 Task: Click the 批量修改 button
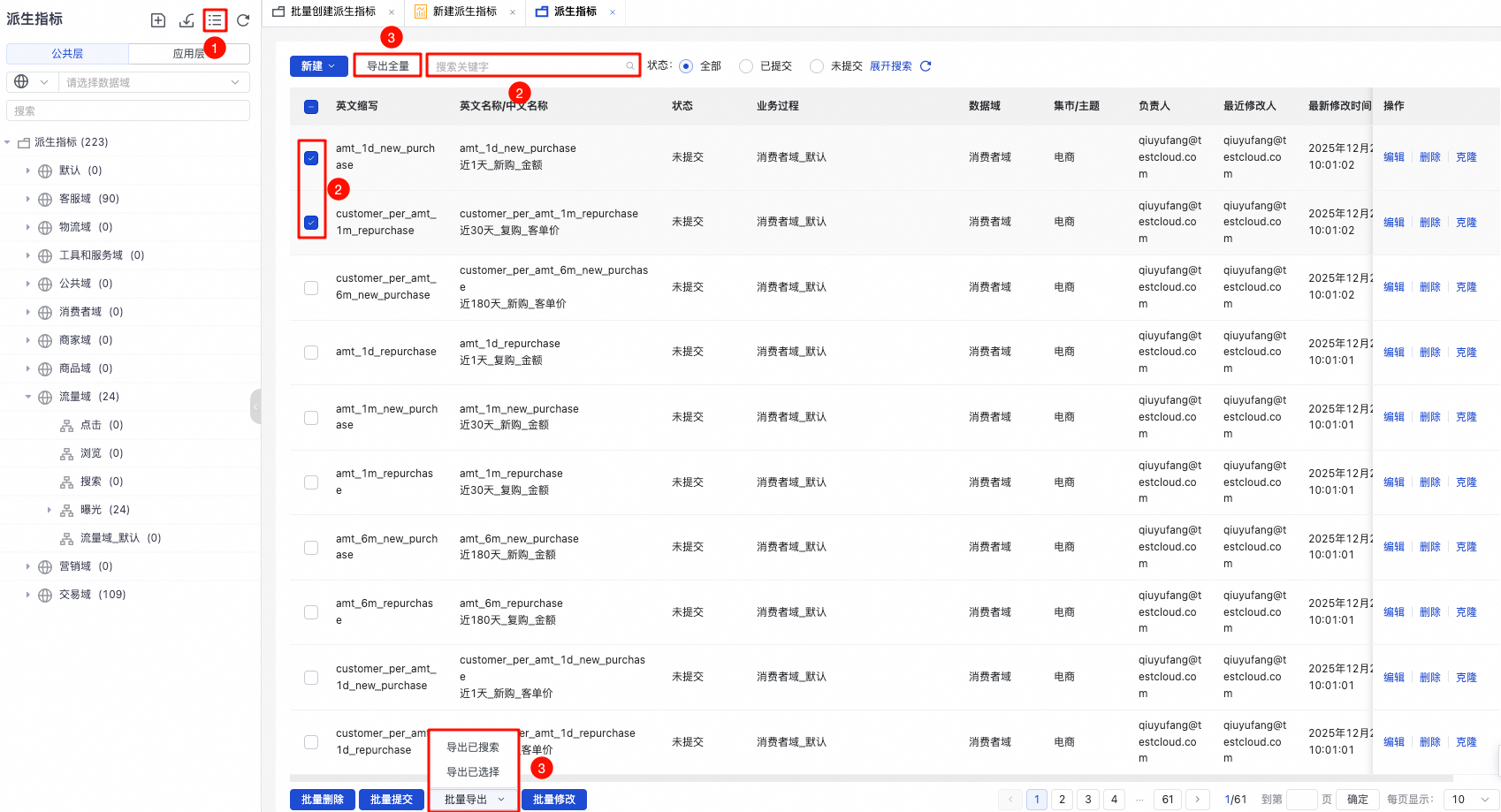click(x=554, y=800)
